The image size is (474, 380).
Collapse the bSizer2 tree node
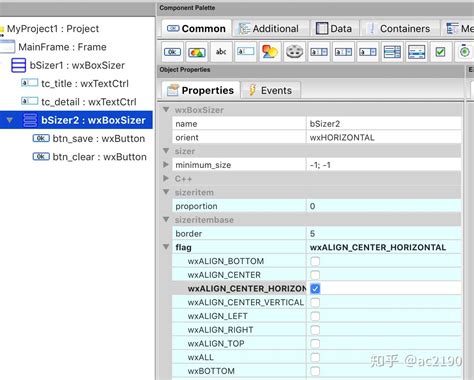click(10, 120)
